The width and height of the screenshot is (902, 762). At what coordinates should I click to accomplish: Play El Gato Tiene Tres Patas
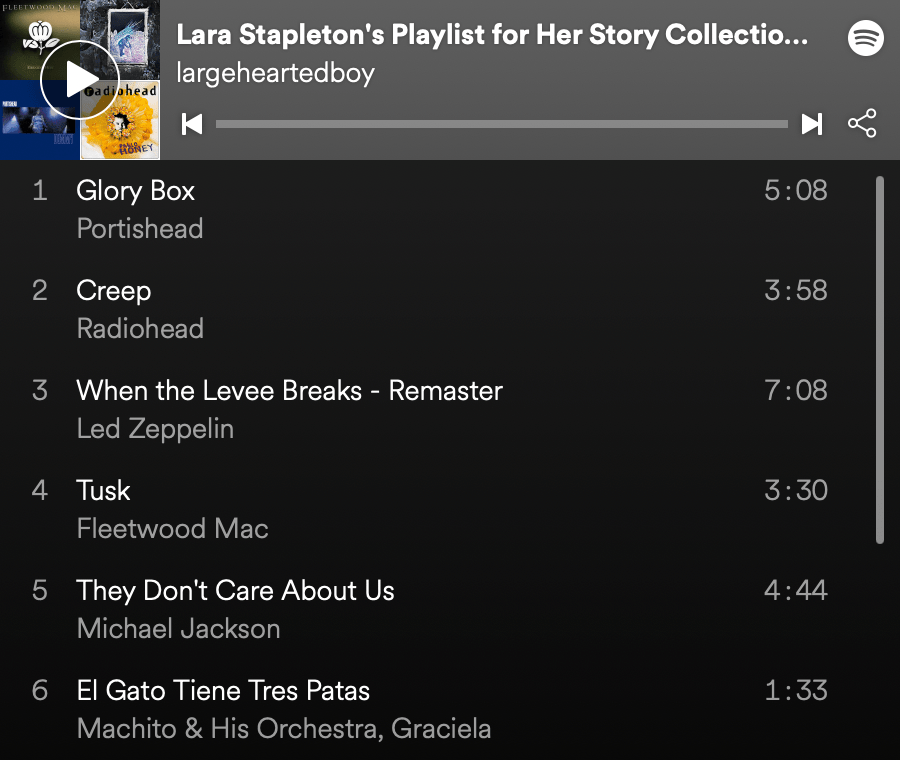pyautogui.click(x=223, y=691)
